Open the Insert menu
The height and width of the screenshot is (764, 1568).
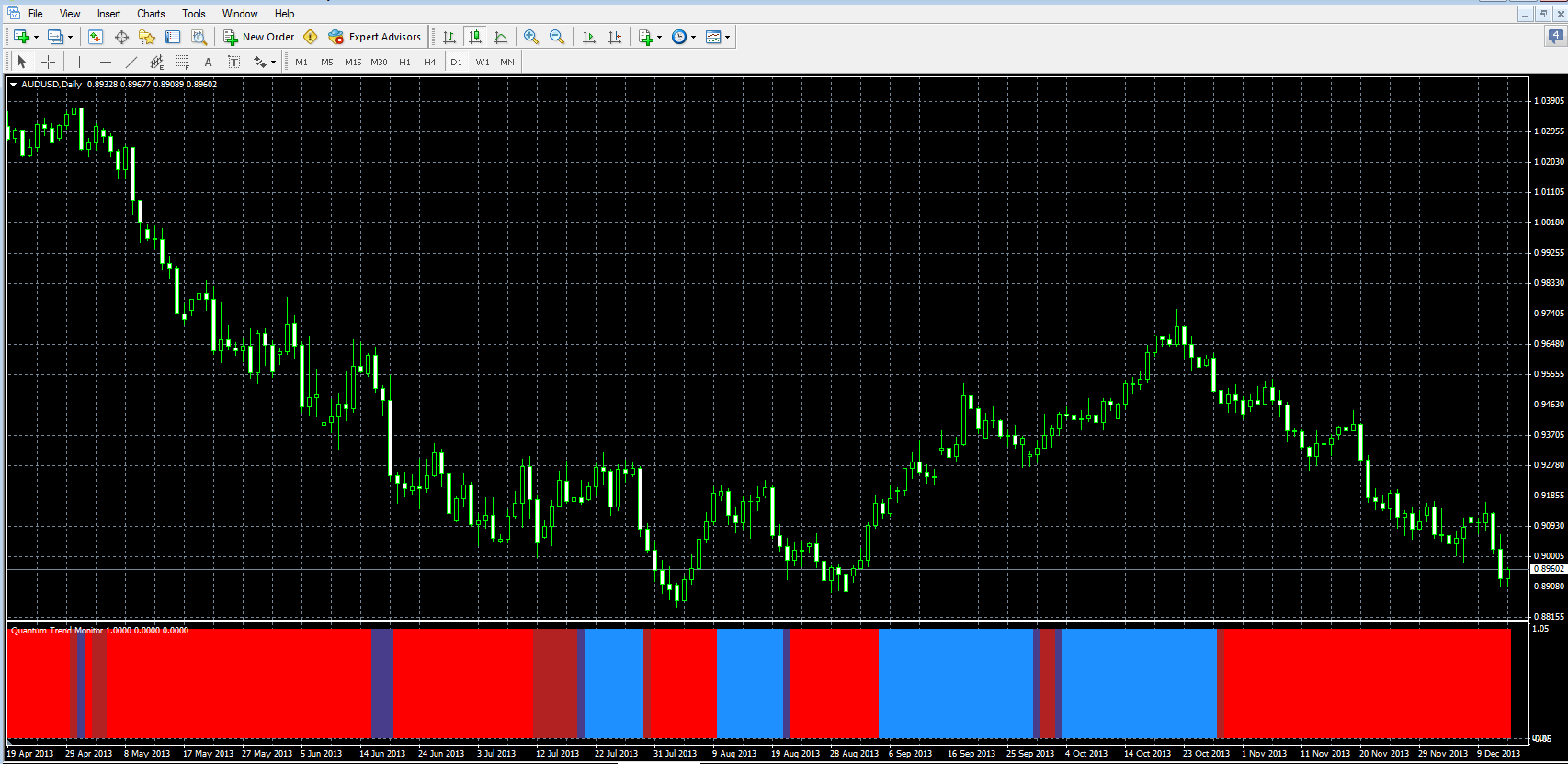point(108,14)
